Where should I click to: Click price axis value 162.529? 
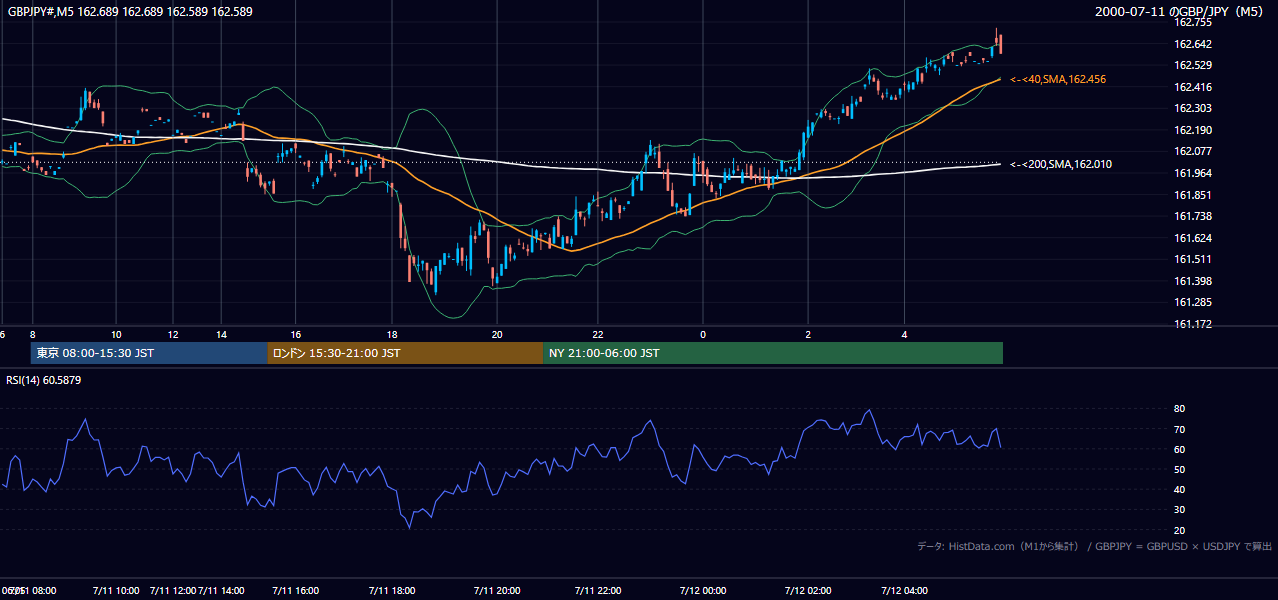tap(1192, 65)
